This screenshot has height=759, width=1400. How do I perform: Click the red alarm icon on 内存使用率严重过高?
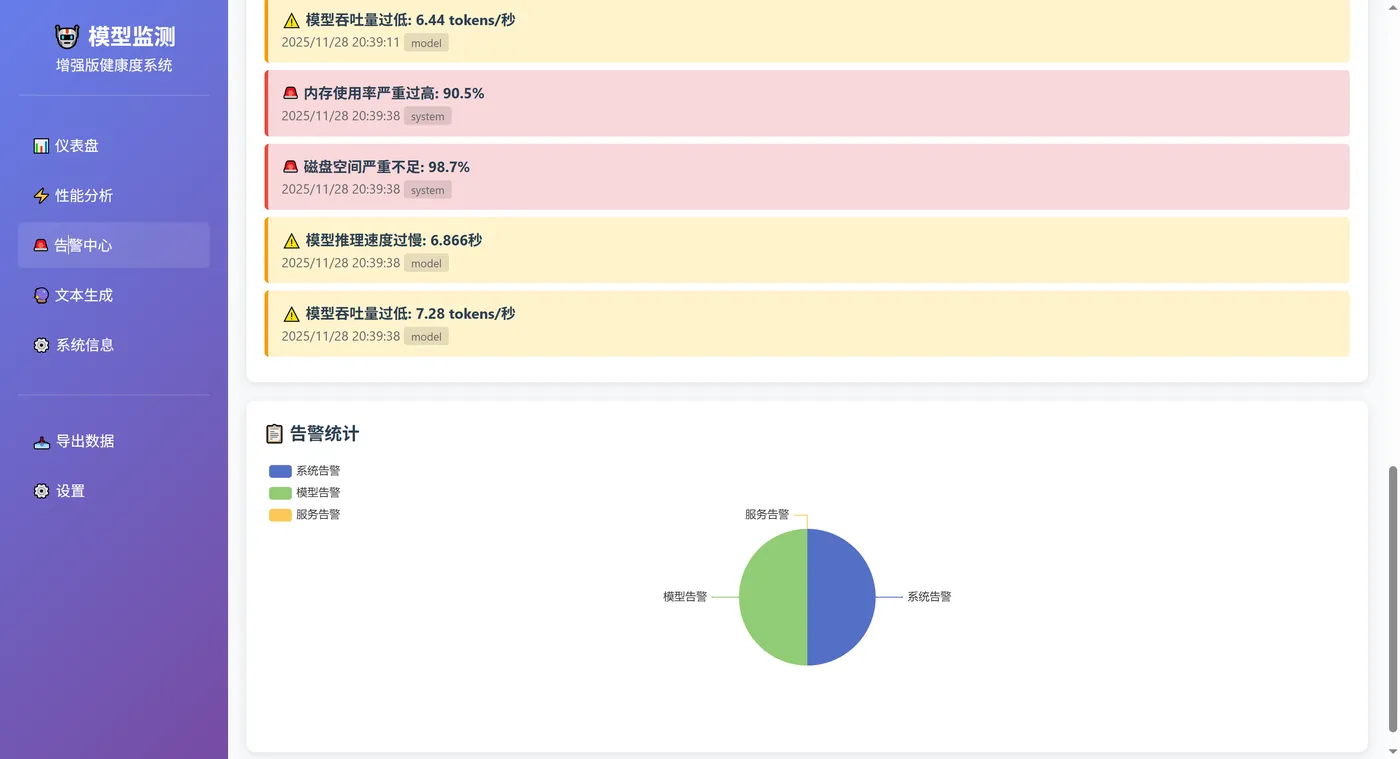290,92
